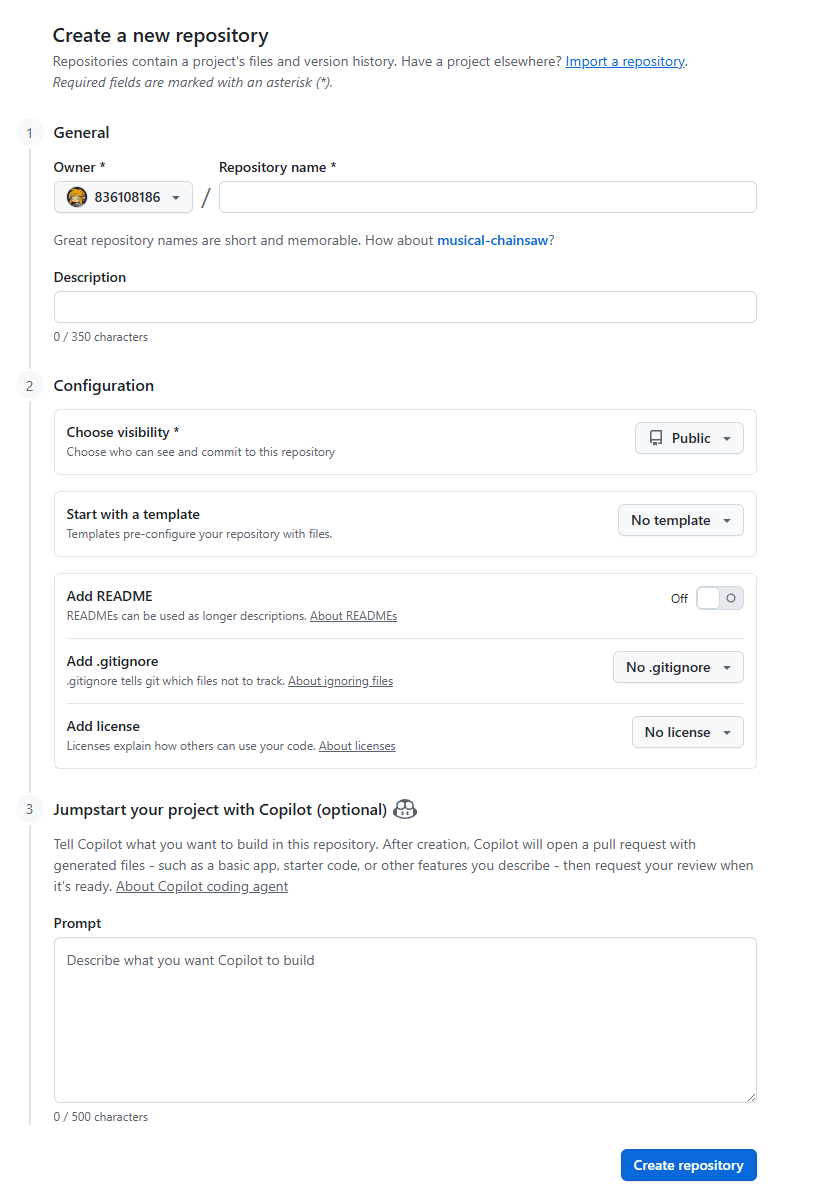Open the About ignoring files link

(x=340, y=680)
